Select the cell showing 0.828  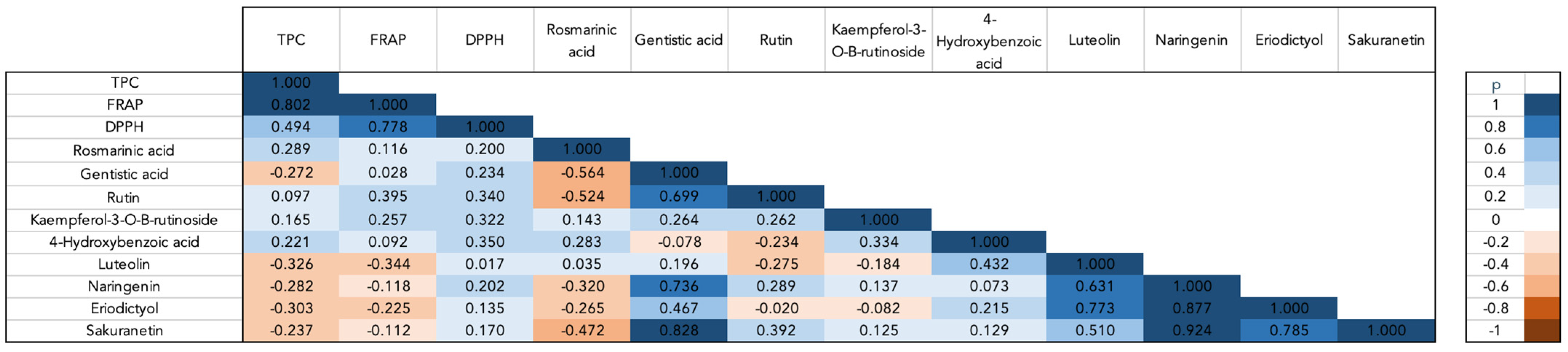(x=679, y=331)
